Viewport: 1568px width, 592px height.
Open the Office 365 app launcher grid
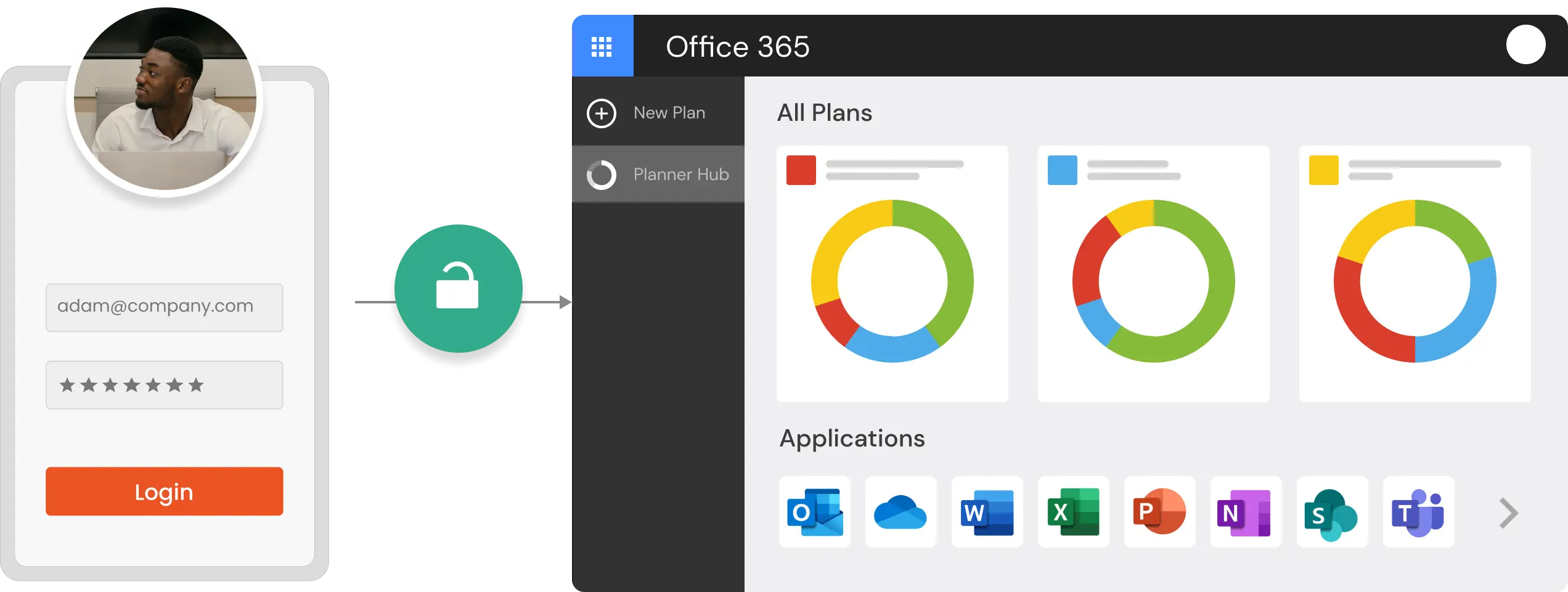click(603, 46)
